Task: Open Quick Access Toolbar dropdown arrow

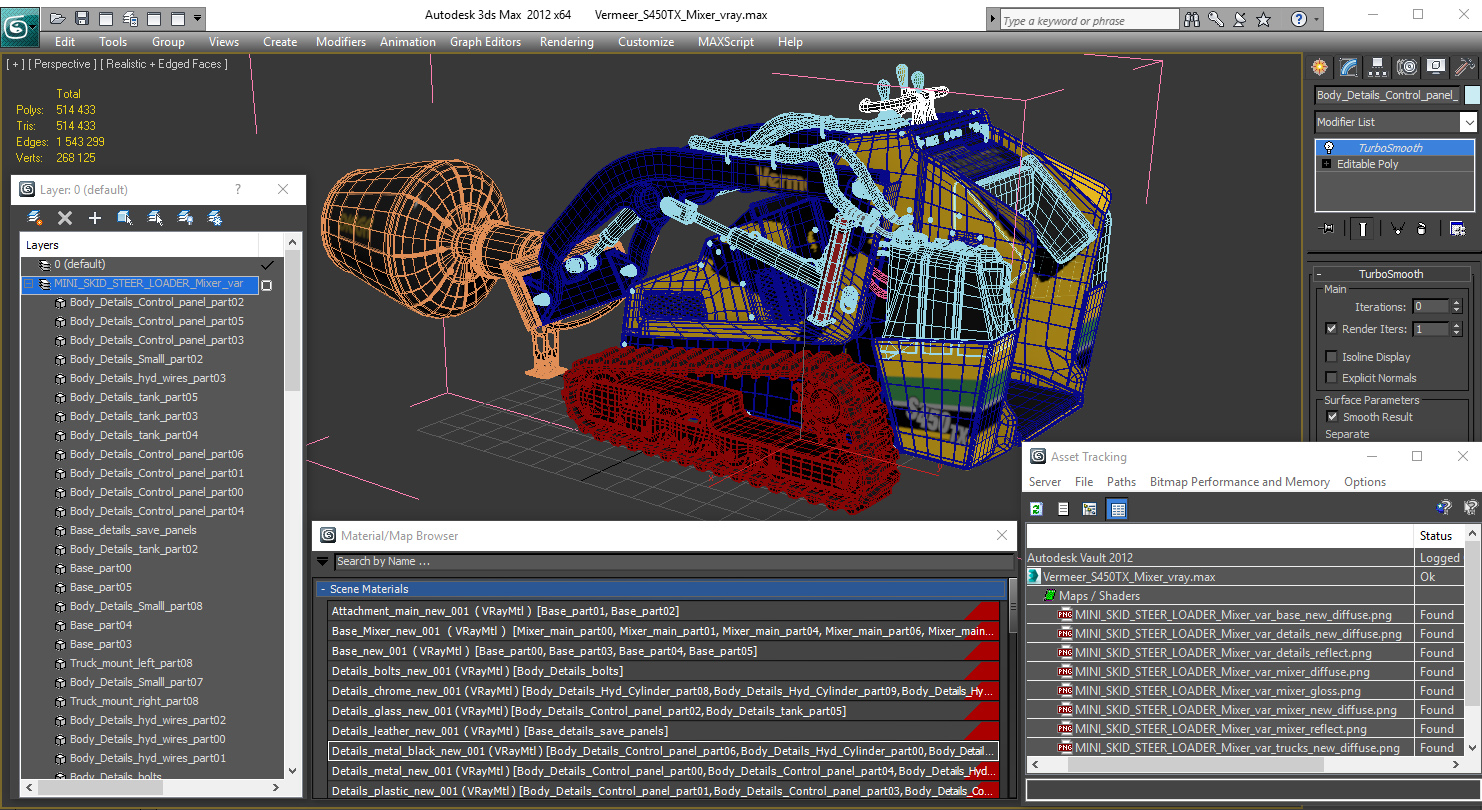Action: (197, 18)
